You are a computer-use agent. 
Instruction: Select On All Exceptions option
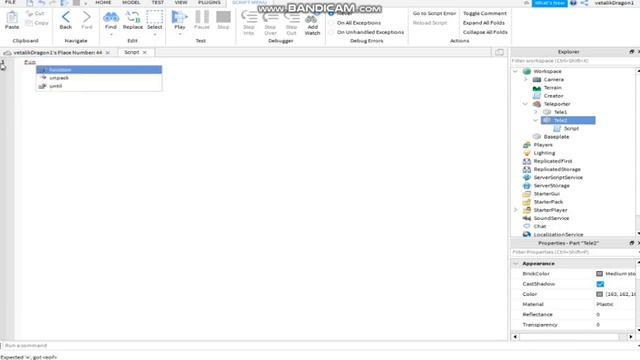tap(331, 23)
